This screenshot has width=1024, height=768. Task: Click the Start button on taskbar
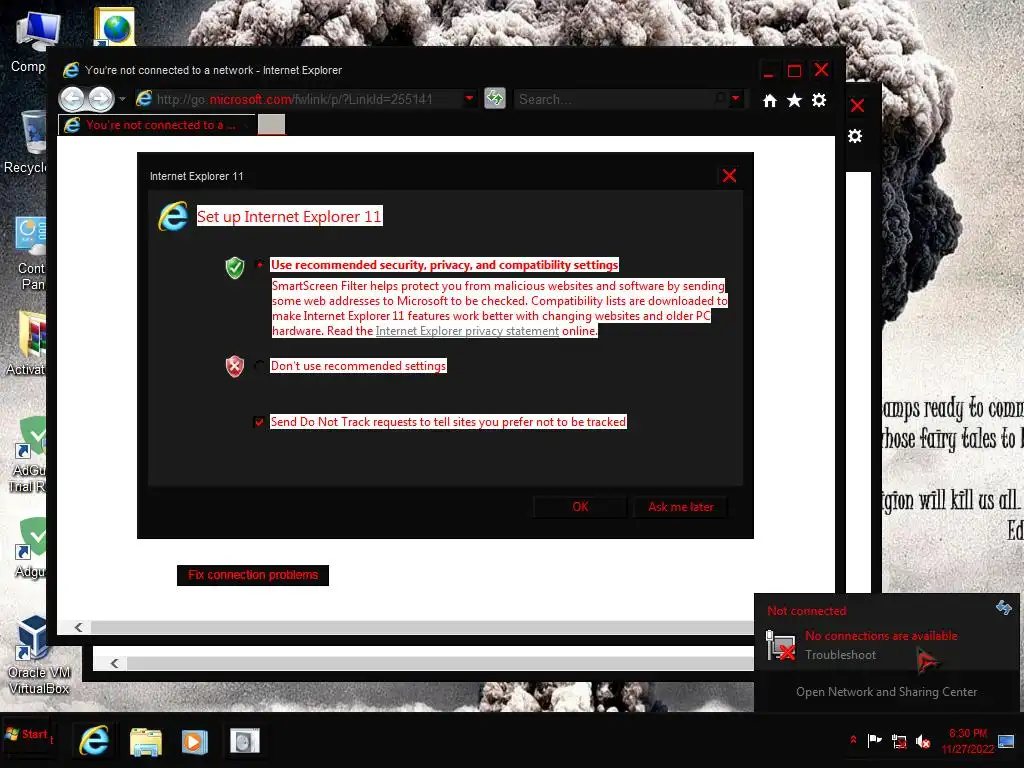[x=29, y=735]
